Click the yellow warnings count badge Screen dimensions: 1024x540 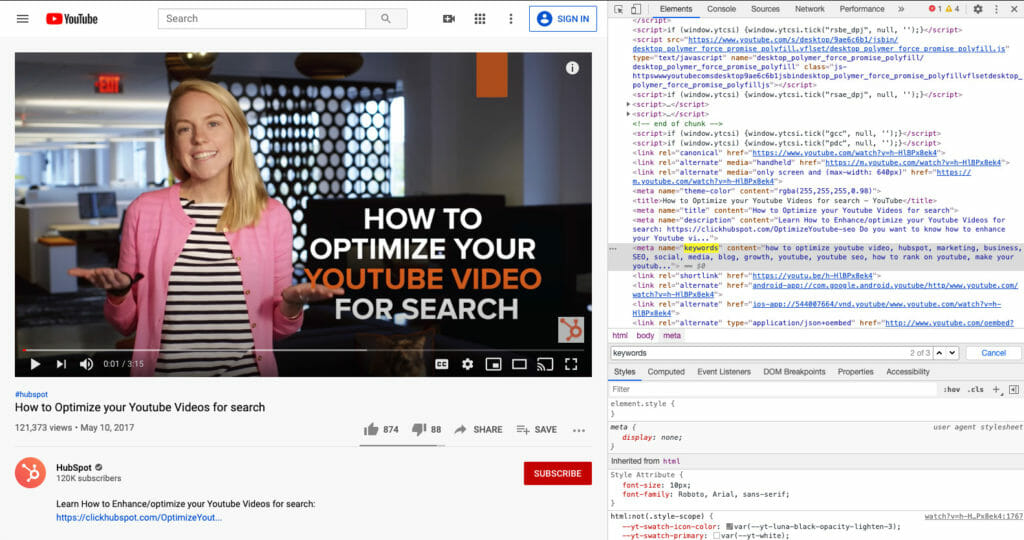[x=953, y=9]
